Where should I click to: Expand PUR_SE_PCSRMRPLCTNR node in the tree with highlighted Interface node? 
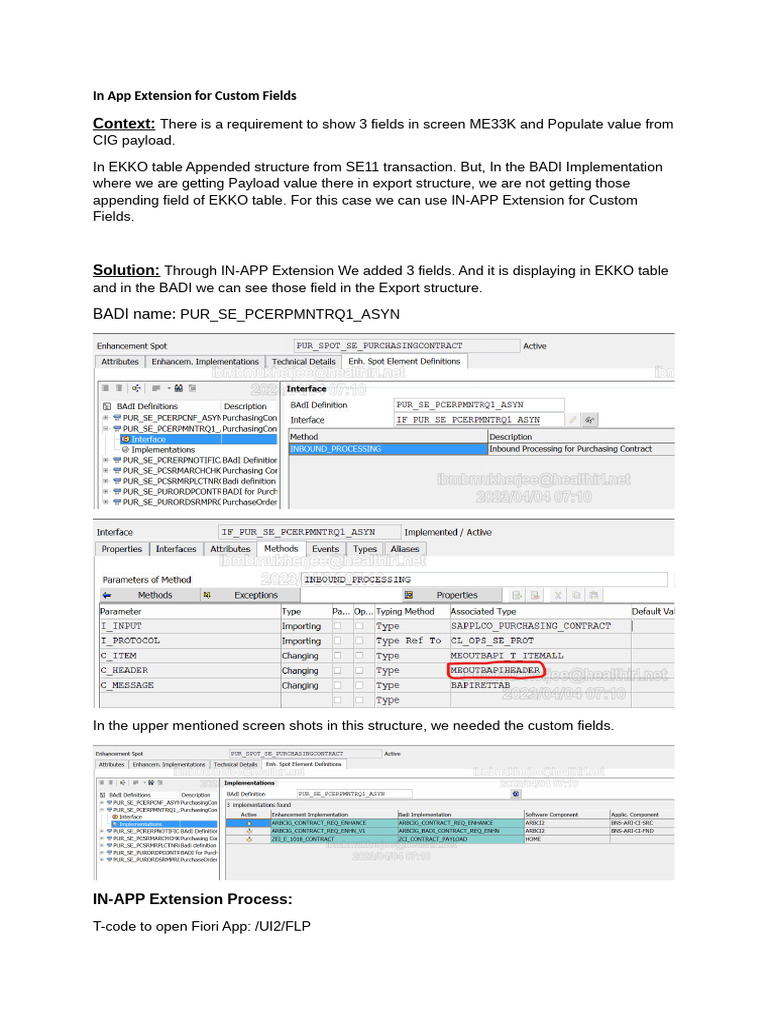[x=105, y=481]
